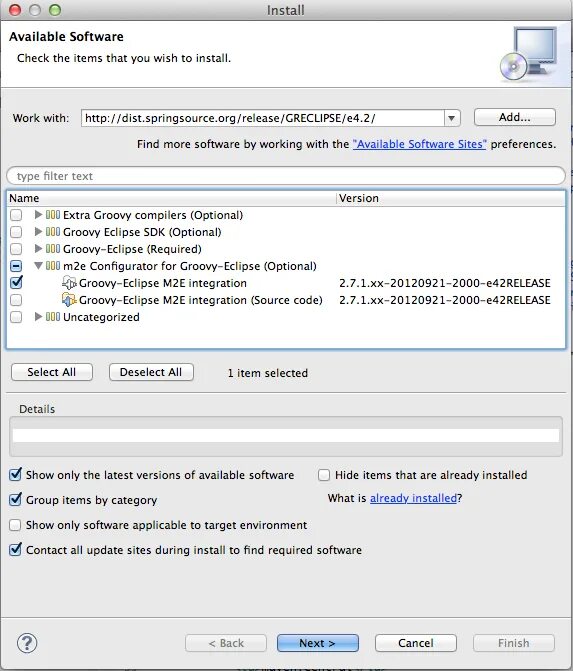
Task: Check the Uncategorized checkbox
Action: click(16, 317)
